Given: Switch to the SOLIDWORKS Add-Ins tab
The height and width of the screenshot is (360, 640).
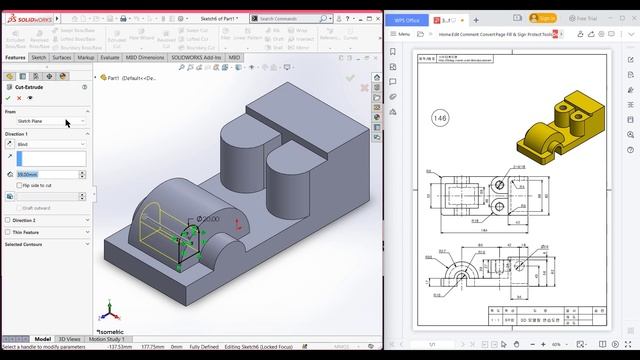Looking at the screenshot, I should (x=196, y=58).
